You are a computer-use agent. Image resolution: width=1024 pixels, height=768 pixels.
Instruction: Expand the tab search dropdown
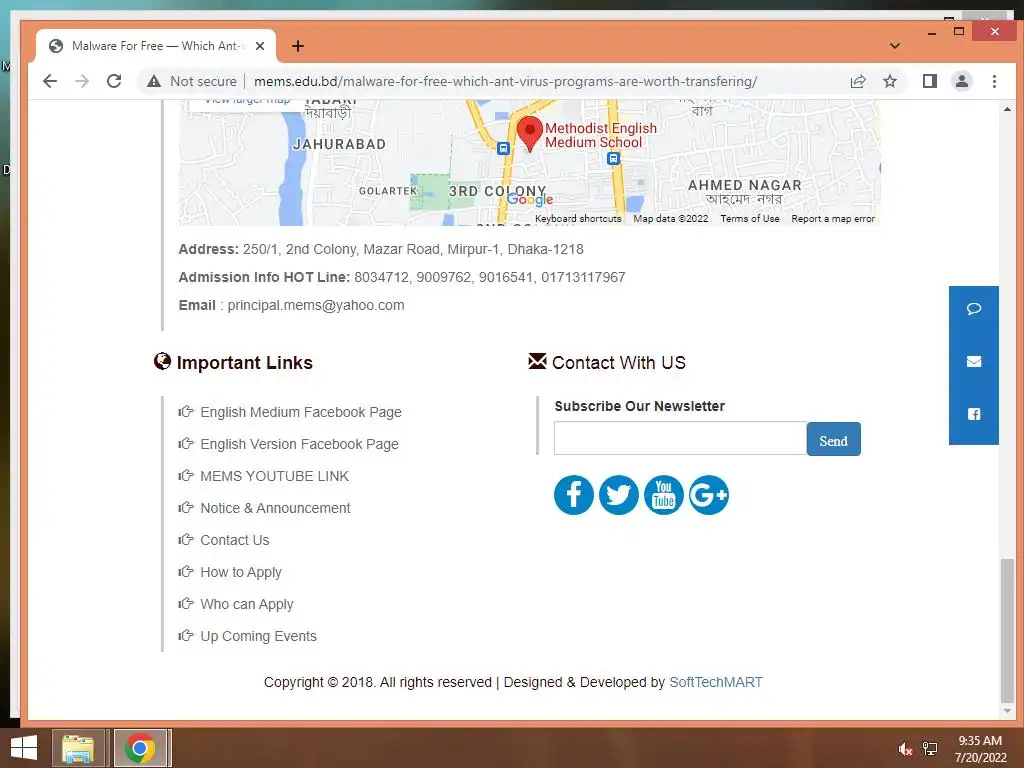tap(895, 46)
